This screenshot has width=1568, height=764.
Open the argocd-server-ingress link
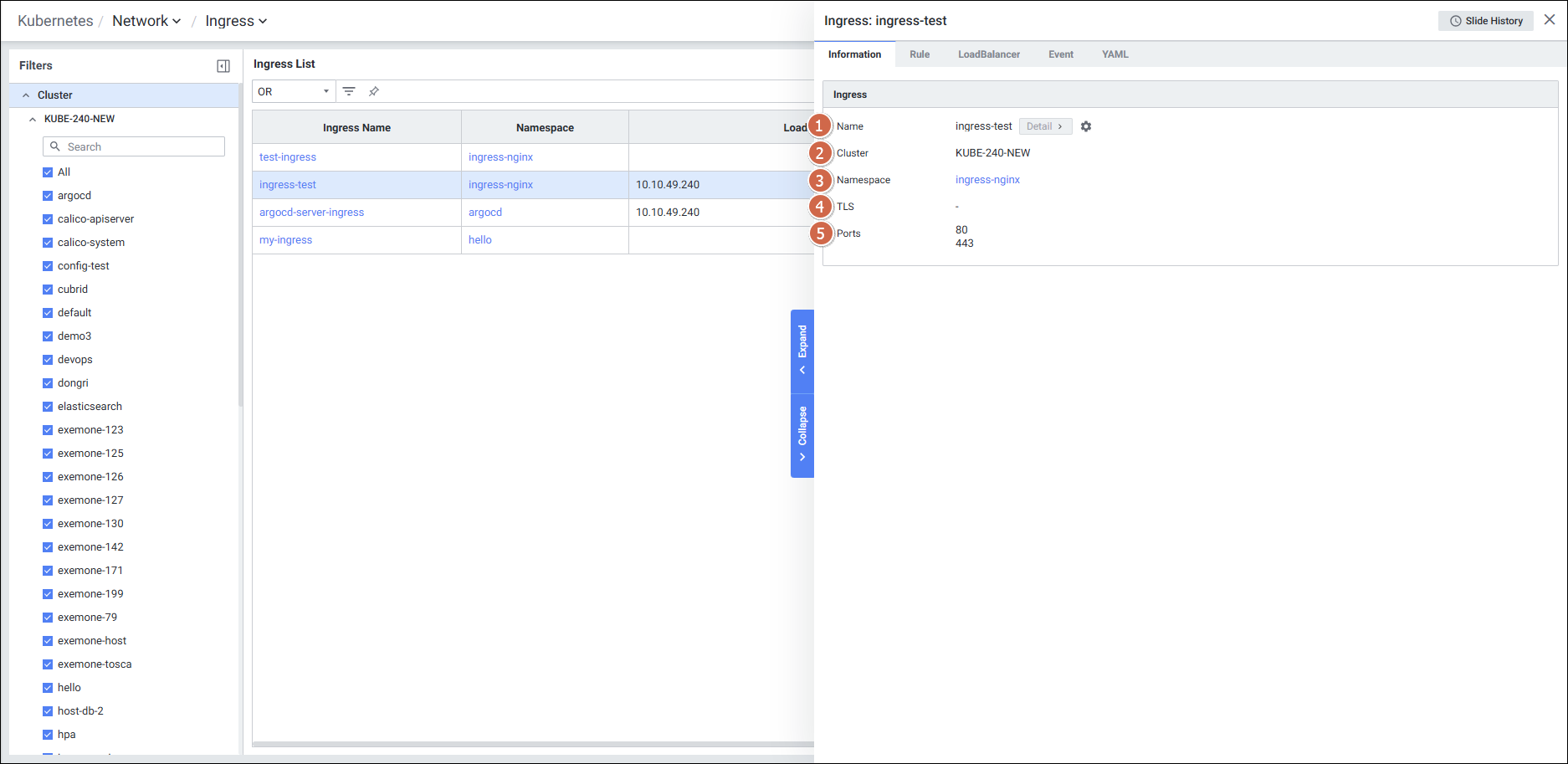coord(311,213)
